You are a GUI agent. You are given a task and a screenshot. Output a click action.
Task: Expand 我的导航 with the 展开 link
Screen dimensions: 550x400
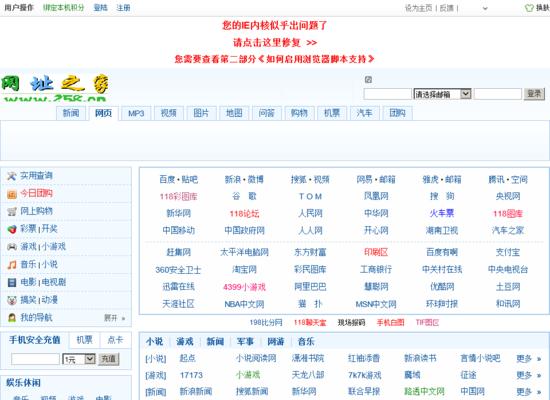pos(114,318)
